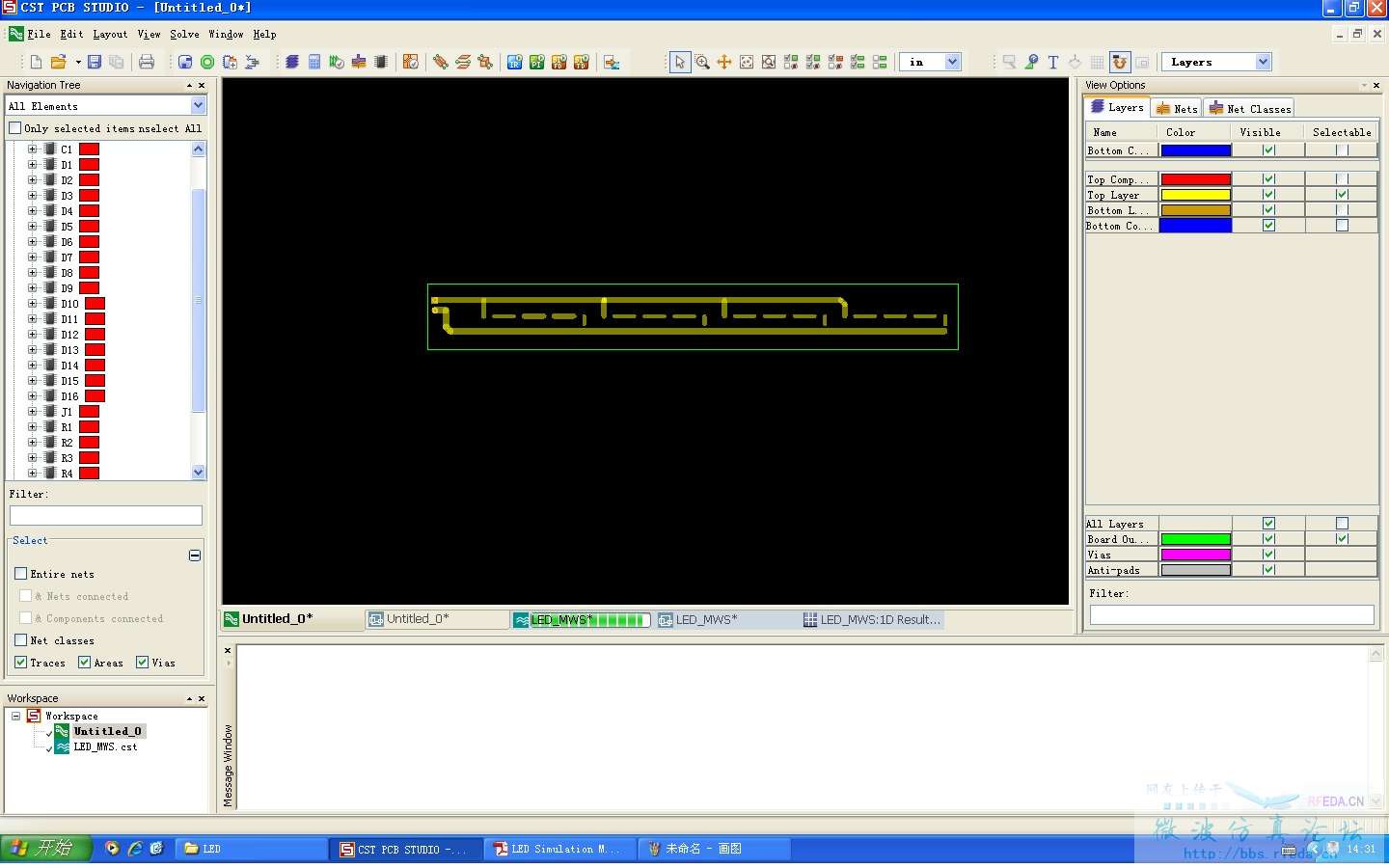Click the Navigation Tree filter field
Image resolution: width=1389 pixels, height=868 pixels.
[105, 516]
